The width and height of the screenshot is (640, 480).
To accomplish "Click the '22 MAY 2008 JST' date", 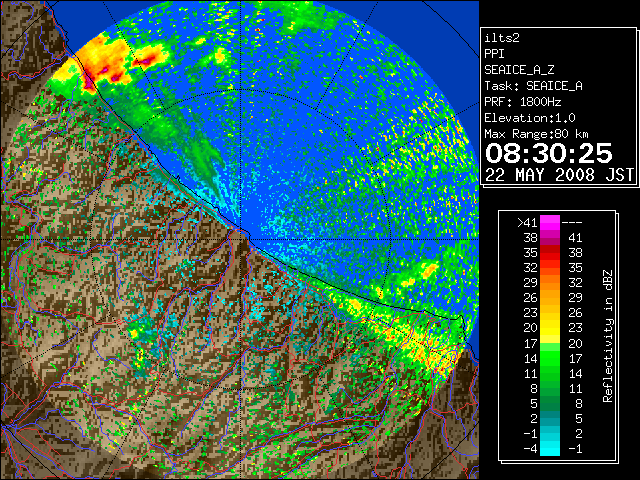I will pyautogui.click(x=560, y=175).
